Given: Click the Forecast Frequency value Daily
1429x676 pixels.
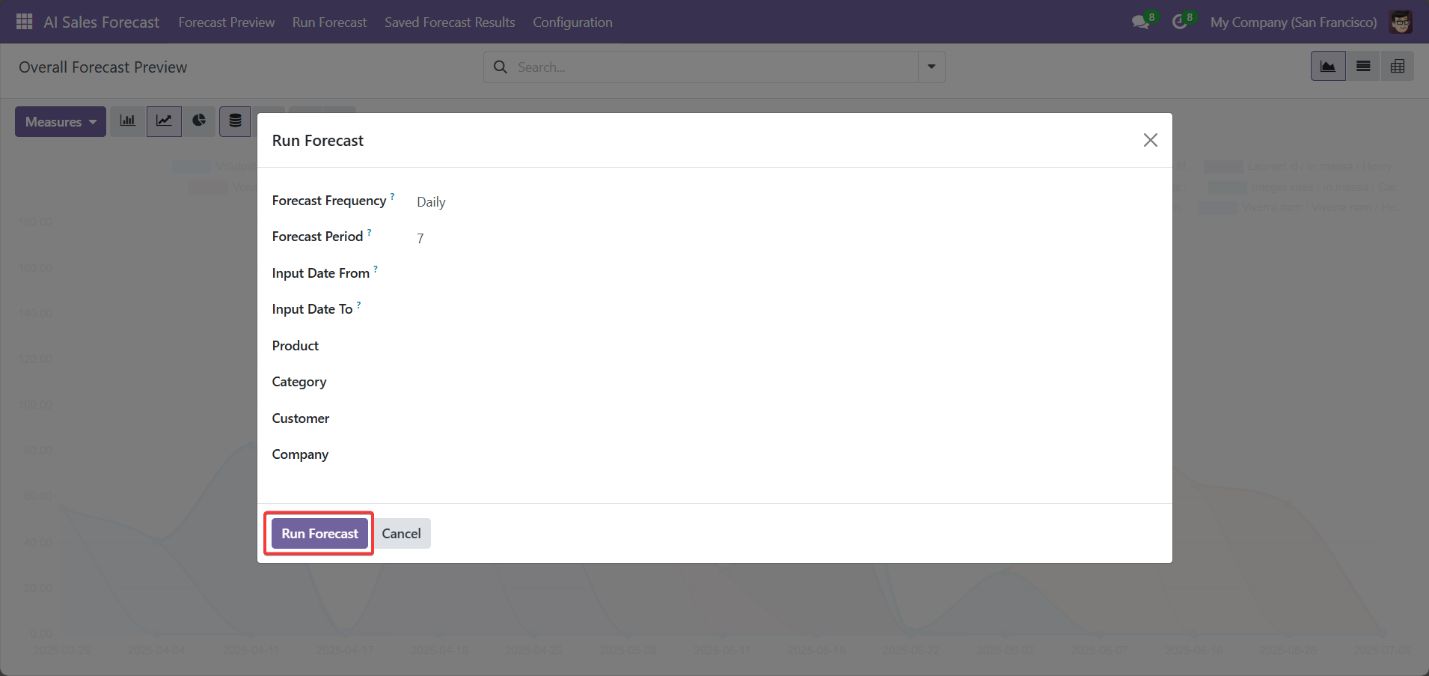Looking at the screenshot, I should [x=431, y=202].
